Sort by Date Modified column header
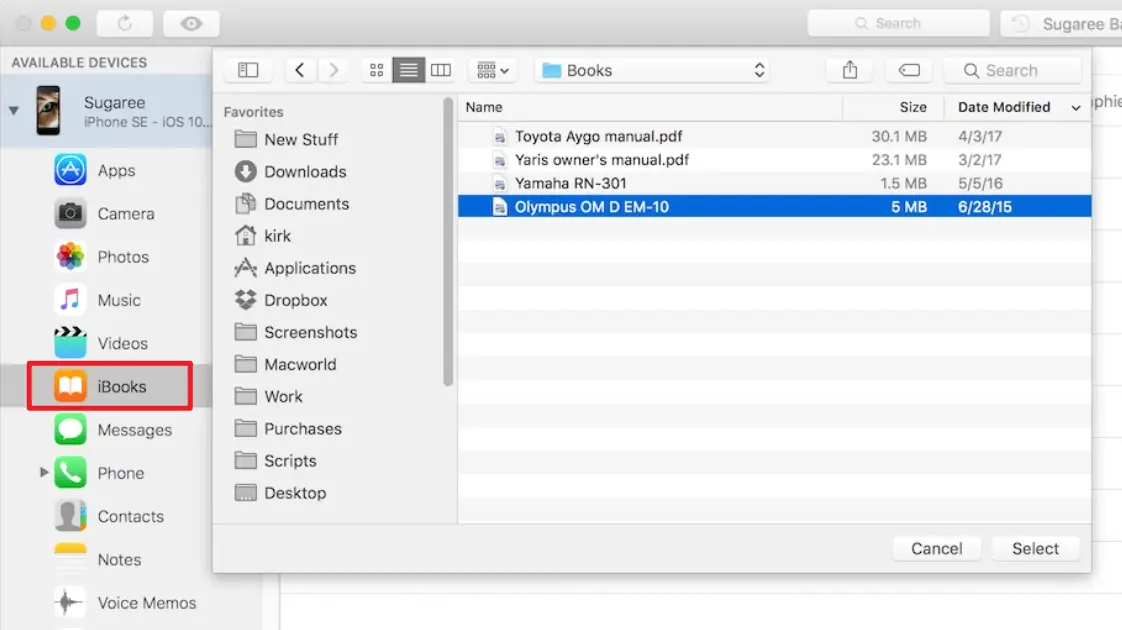 (1018, 107)
